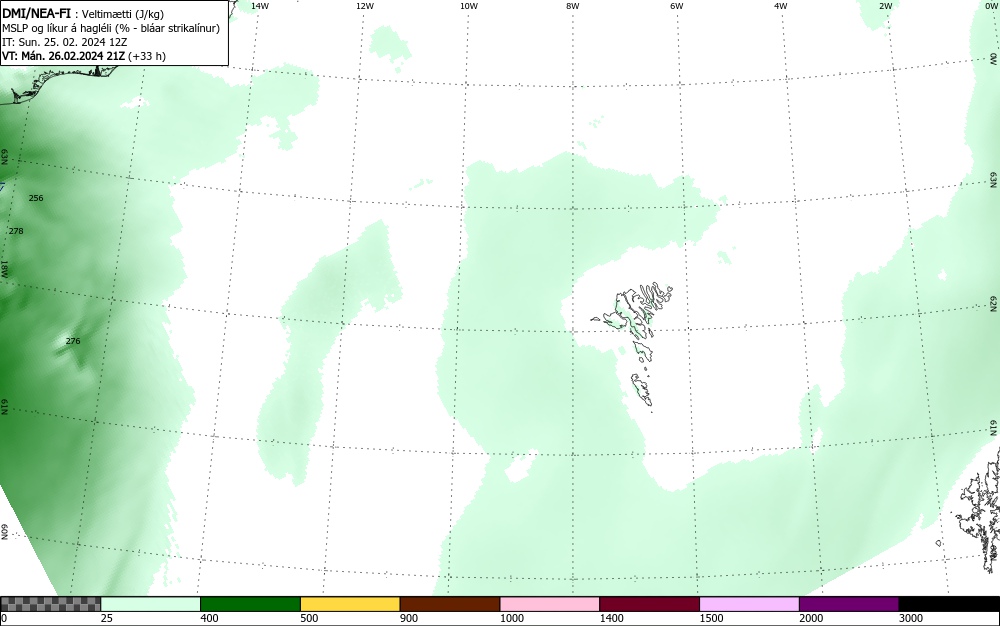Click the 'IT: Sun. 25. 02. 2024 12Z' line

click(x=65, y=42)
